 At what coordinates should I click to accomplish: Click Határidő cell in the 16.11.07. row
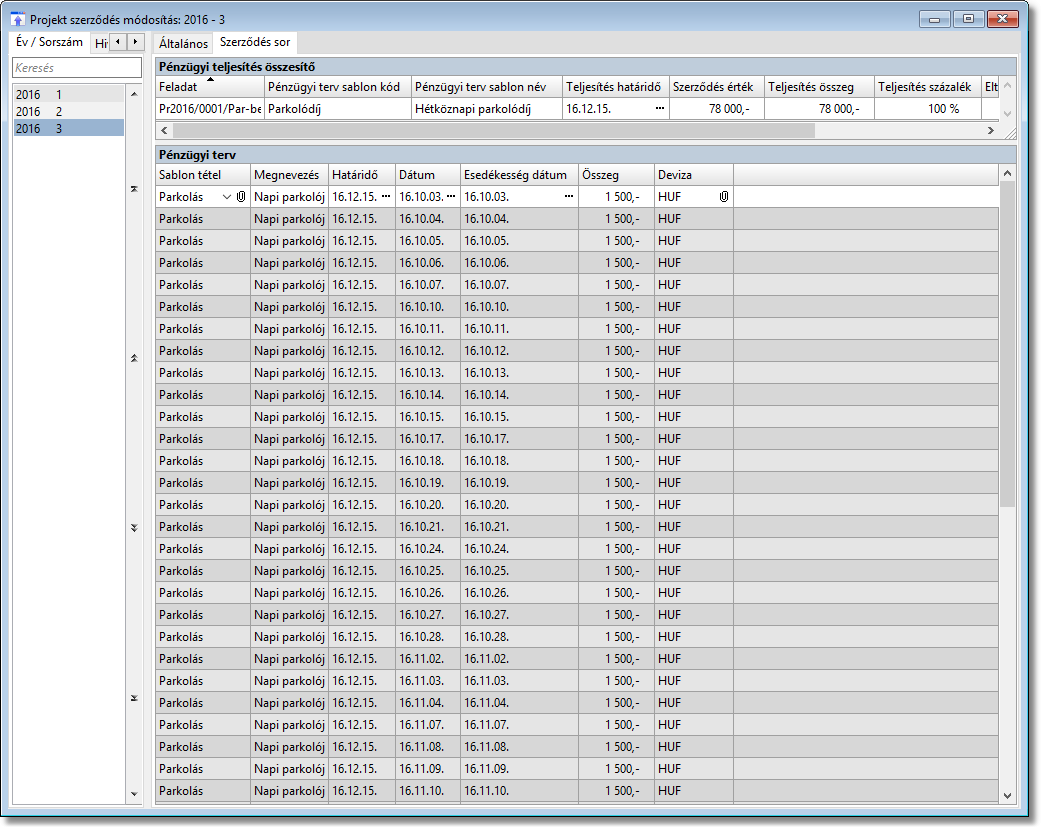tap(362, 725)
